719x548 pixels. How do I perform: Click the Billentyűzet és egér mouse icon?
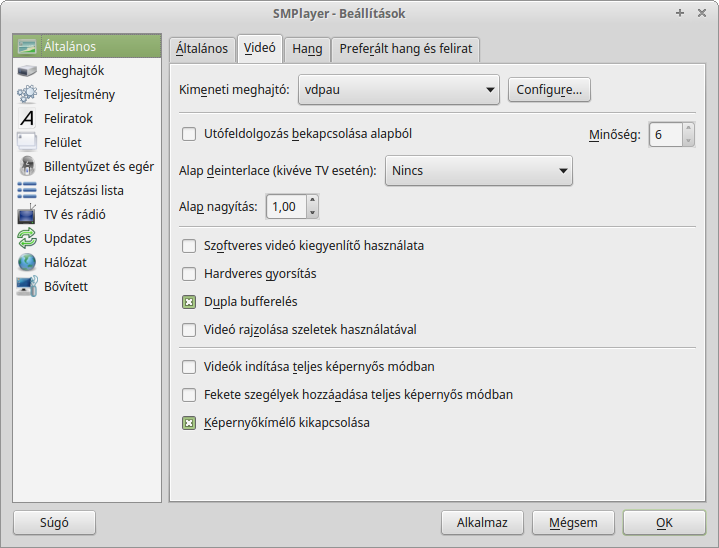[27, 166]
